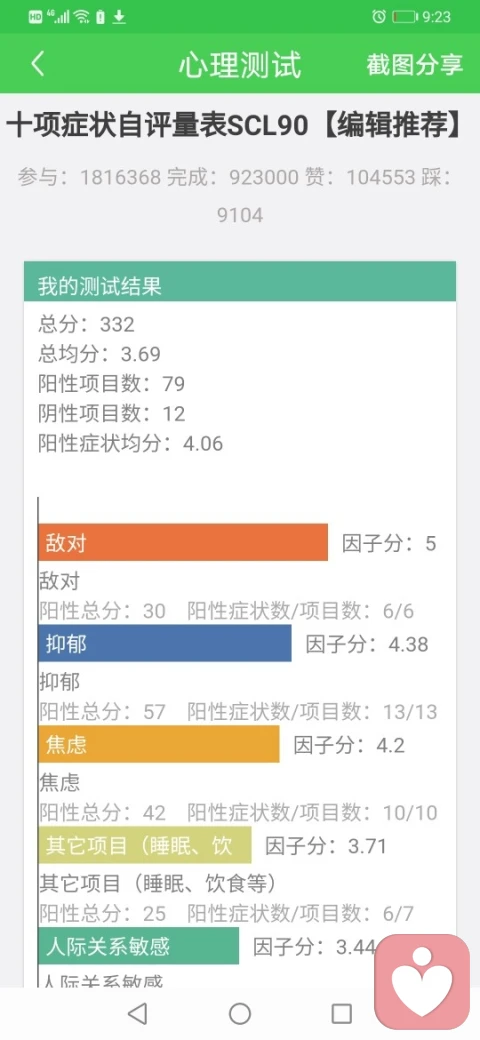The width and height of the screenshot is (480, 1040).
Task: Select the 其它项目（睡眠、饮 bar
Action: tap(145, 845)
